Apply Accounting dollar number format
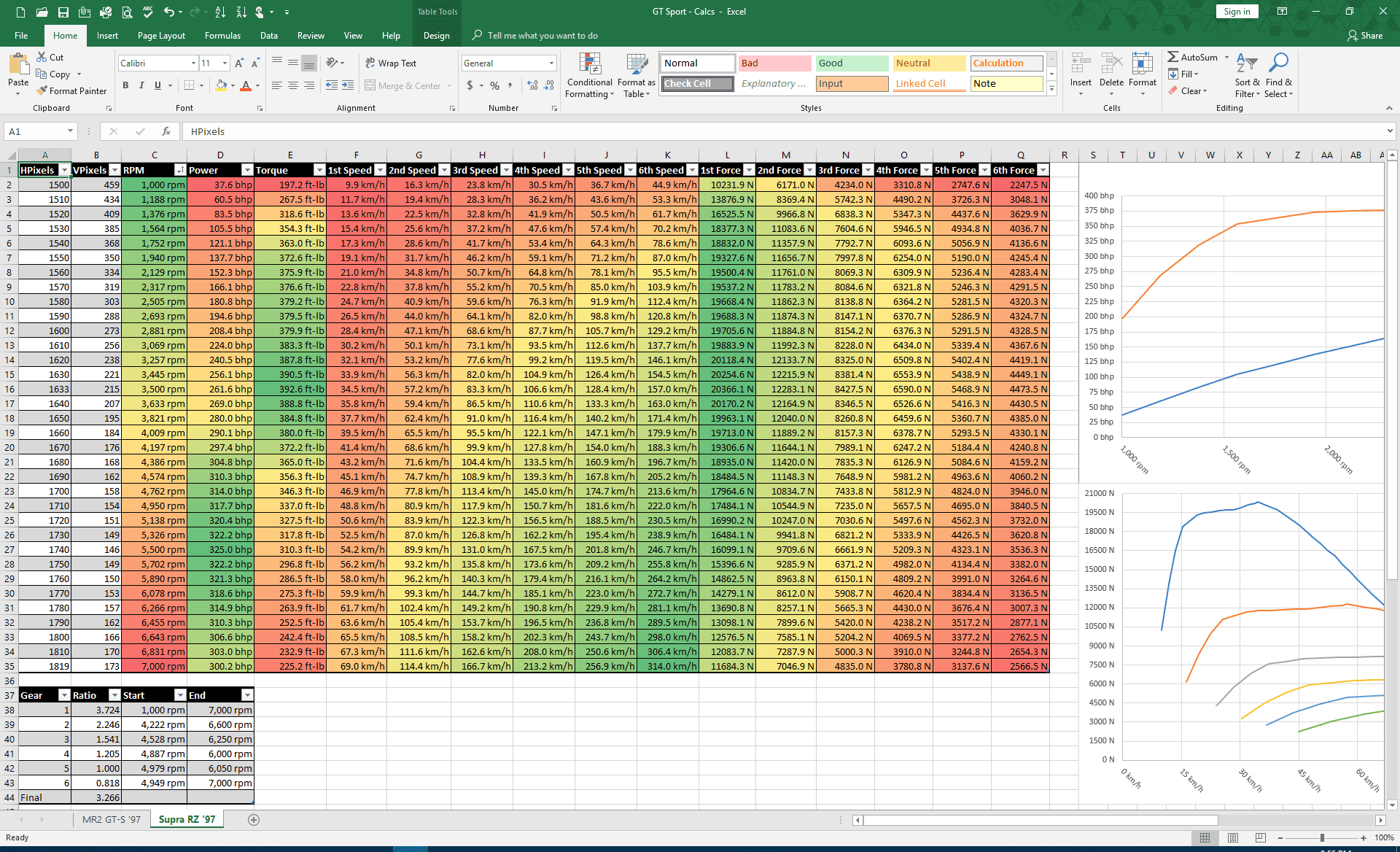This screenshot has width=1400, height=852. tap(470, 85)
